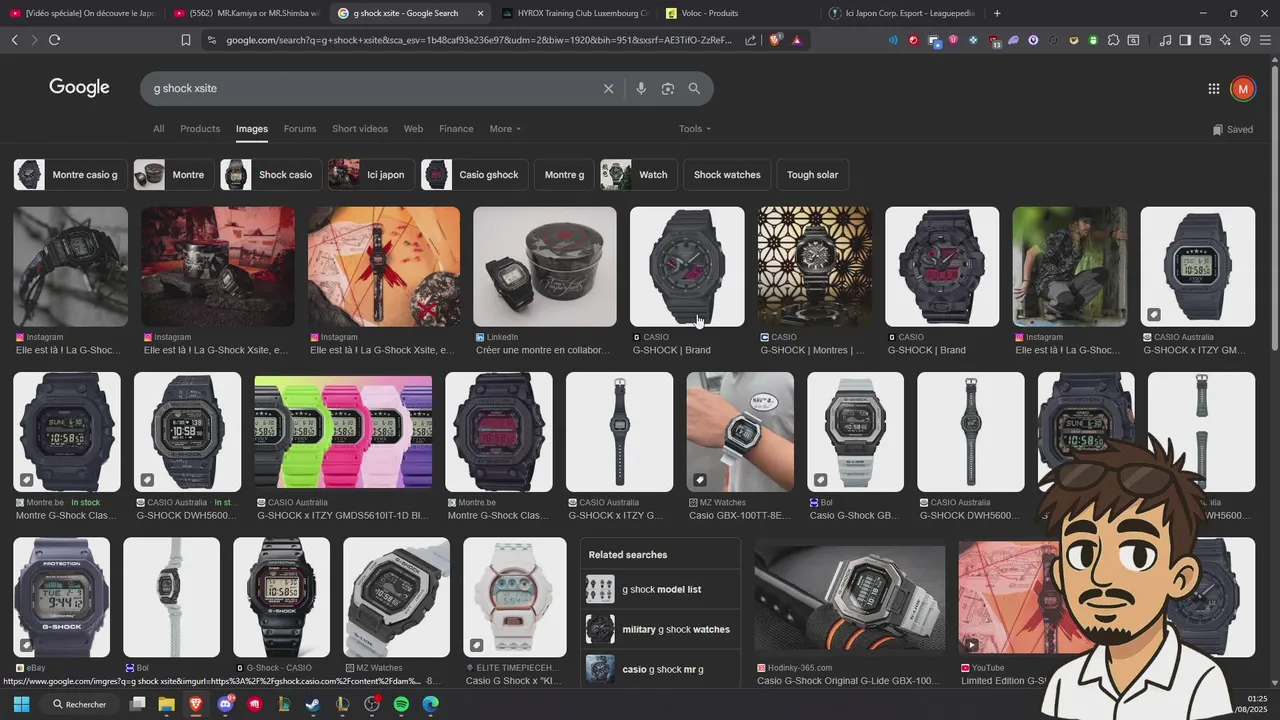Toggle the browser sidebar panel icon
1280x720 pixels.
click(1185, 40)
